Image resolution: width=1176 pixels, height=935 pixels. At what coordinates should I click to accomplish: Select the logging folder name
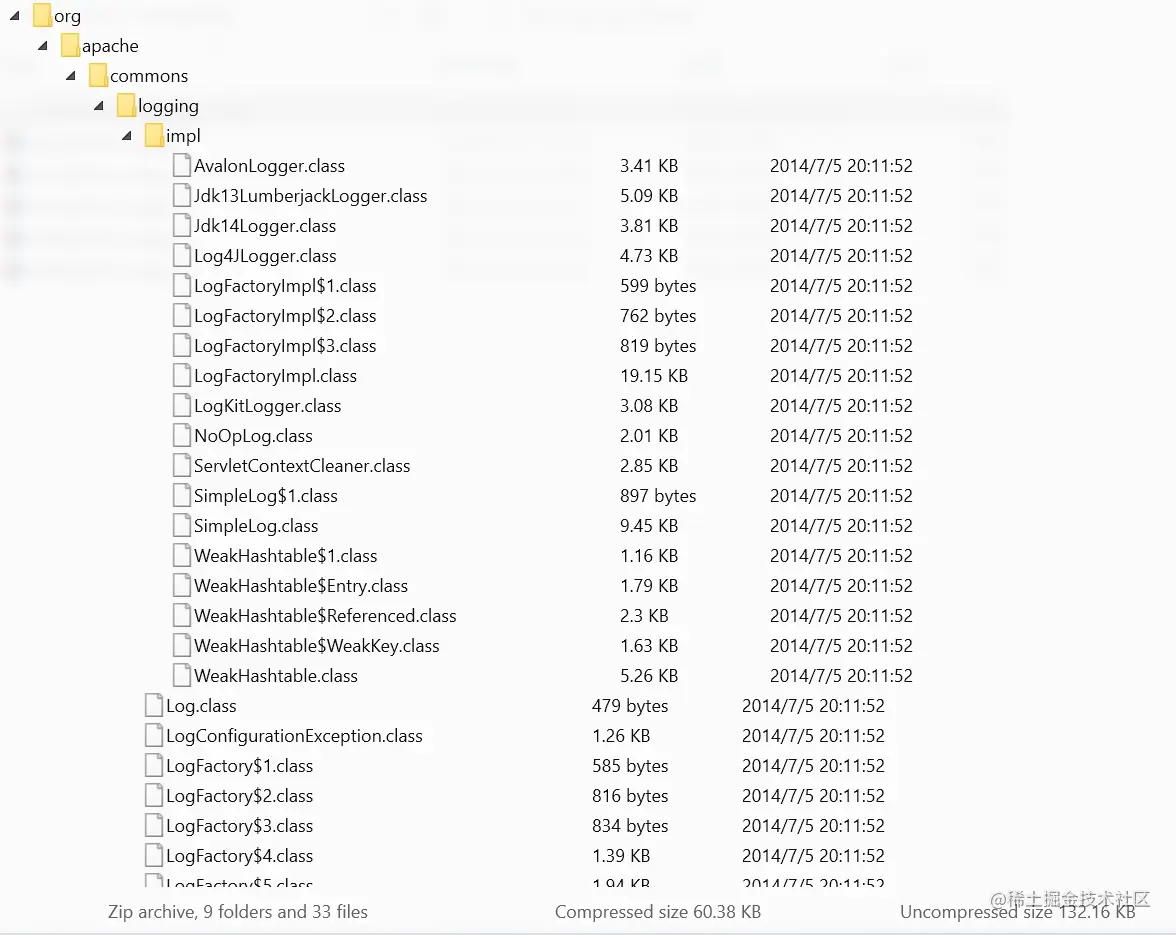[x=168, y=106]
